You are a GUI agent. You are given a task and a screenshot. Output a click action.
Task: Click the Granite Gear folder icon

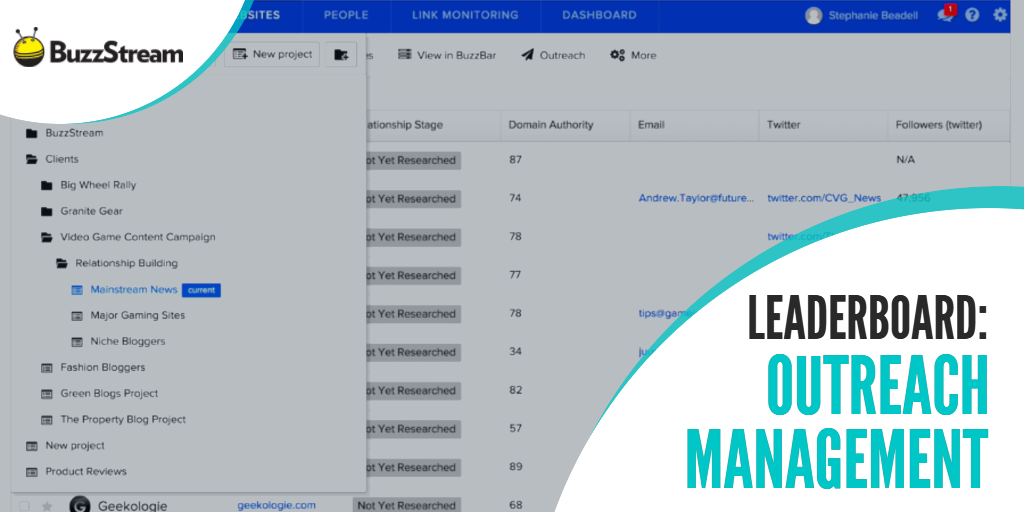click(46, 212)
